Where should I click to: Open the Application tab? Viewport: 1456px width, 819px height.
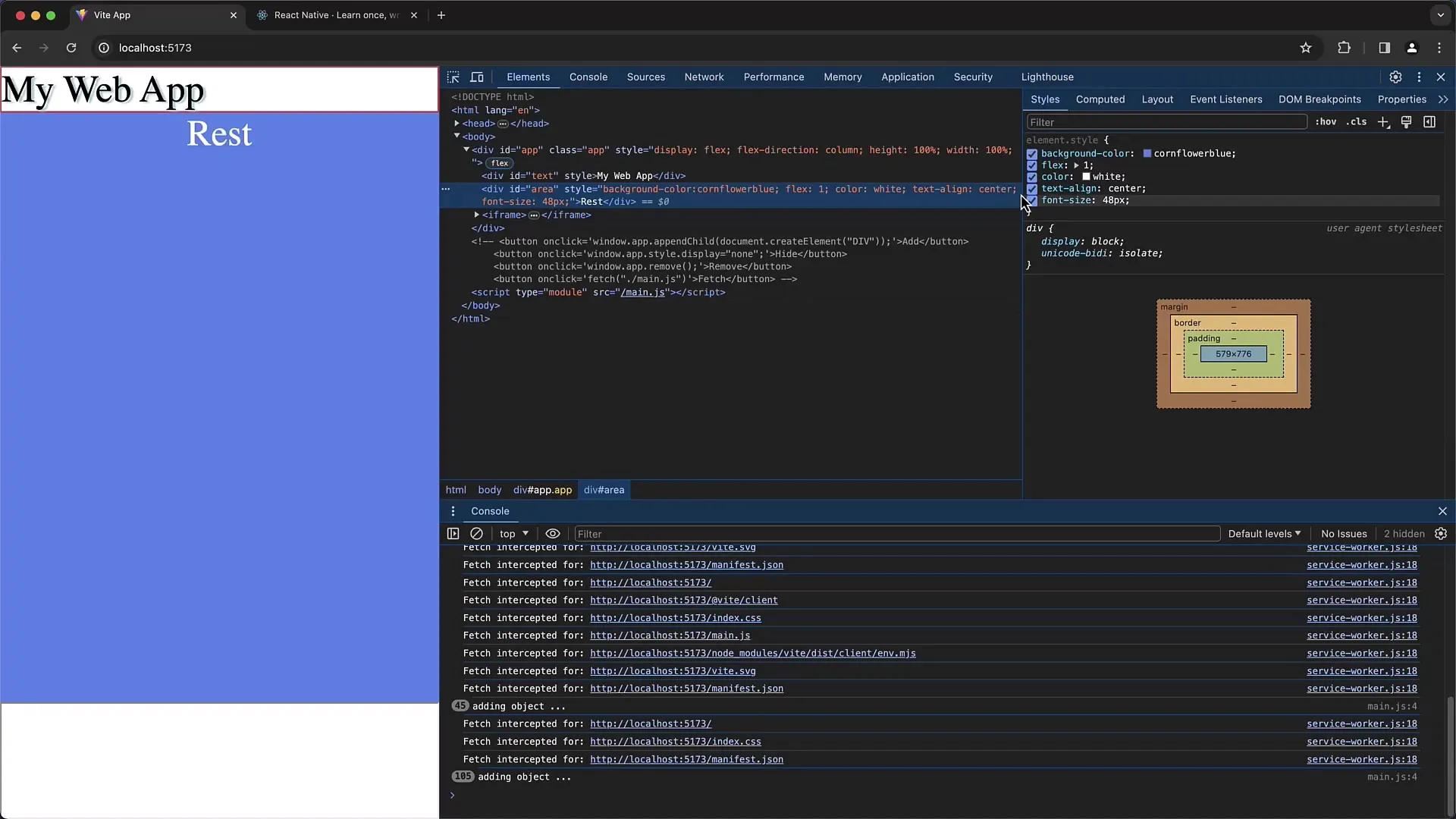[x=908, y=77]
